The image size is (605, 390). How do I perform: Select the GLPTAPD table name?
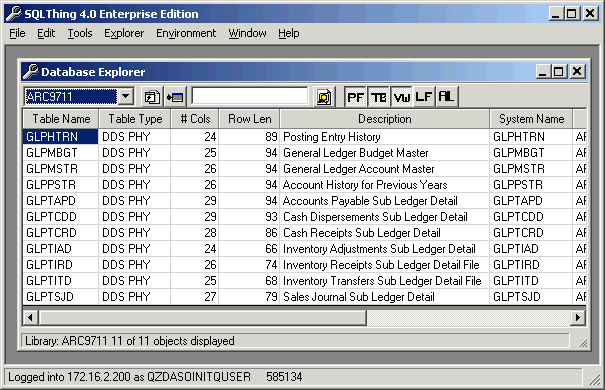click(x=51, y=201)
